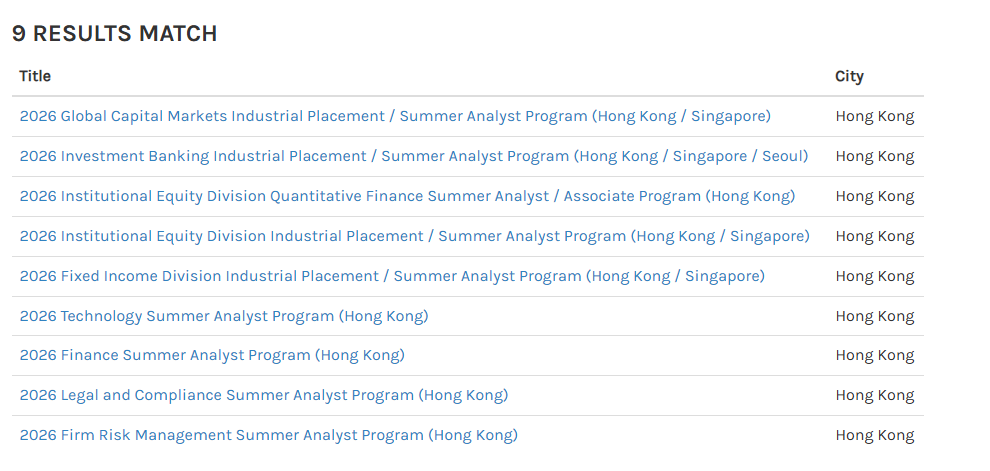990x471 pixels.
Task: Open 2026 Investment Banking Industrial Placement link
Action: [414, 157]
